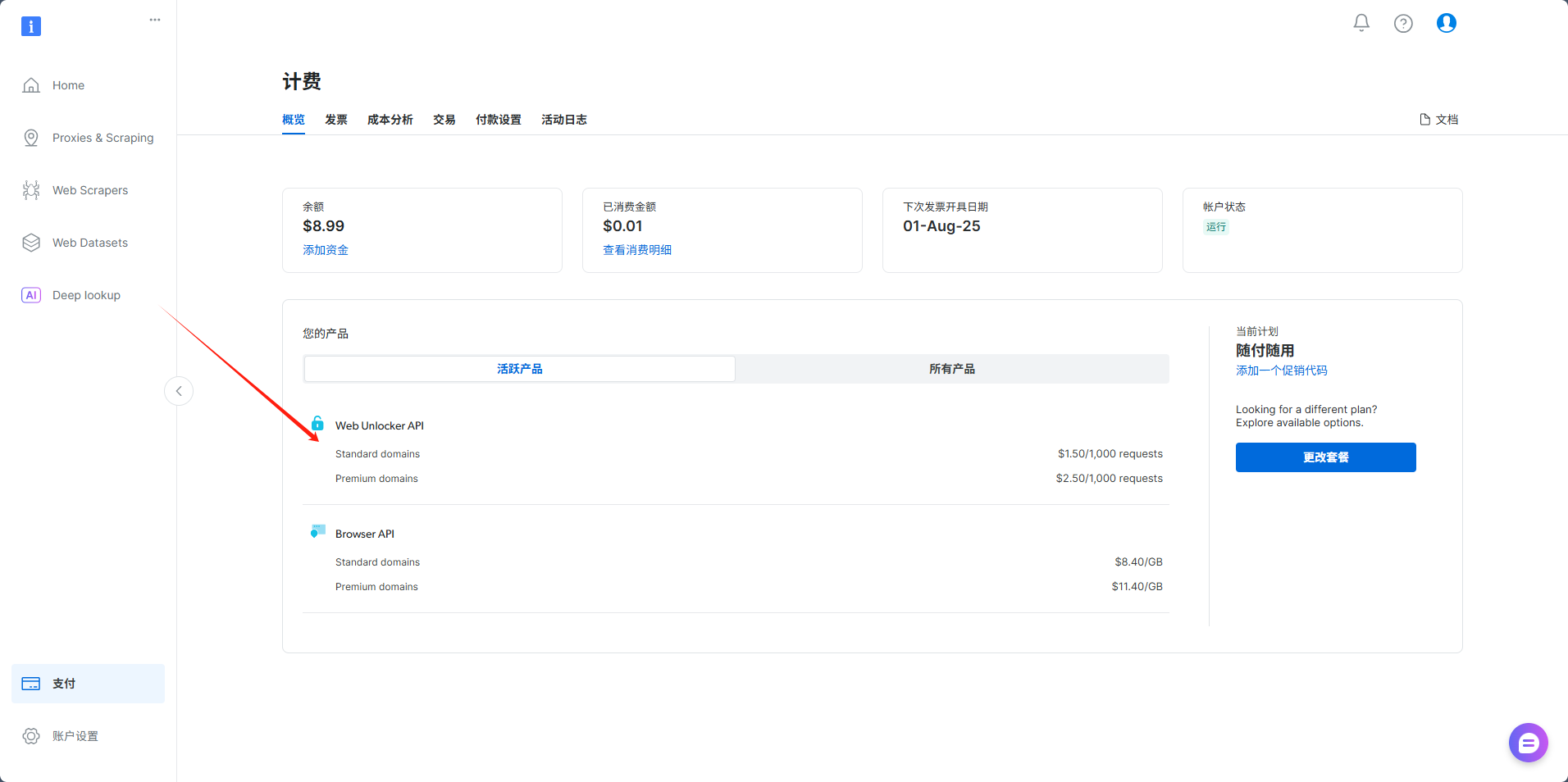Click the 随付随用 current plan name
1568x782 pixels.
click(x=1265, y=351)
